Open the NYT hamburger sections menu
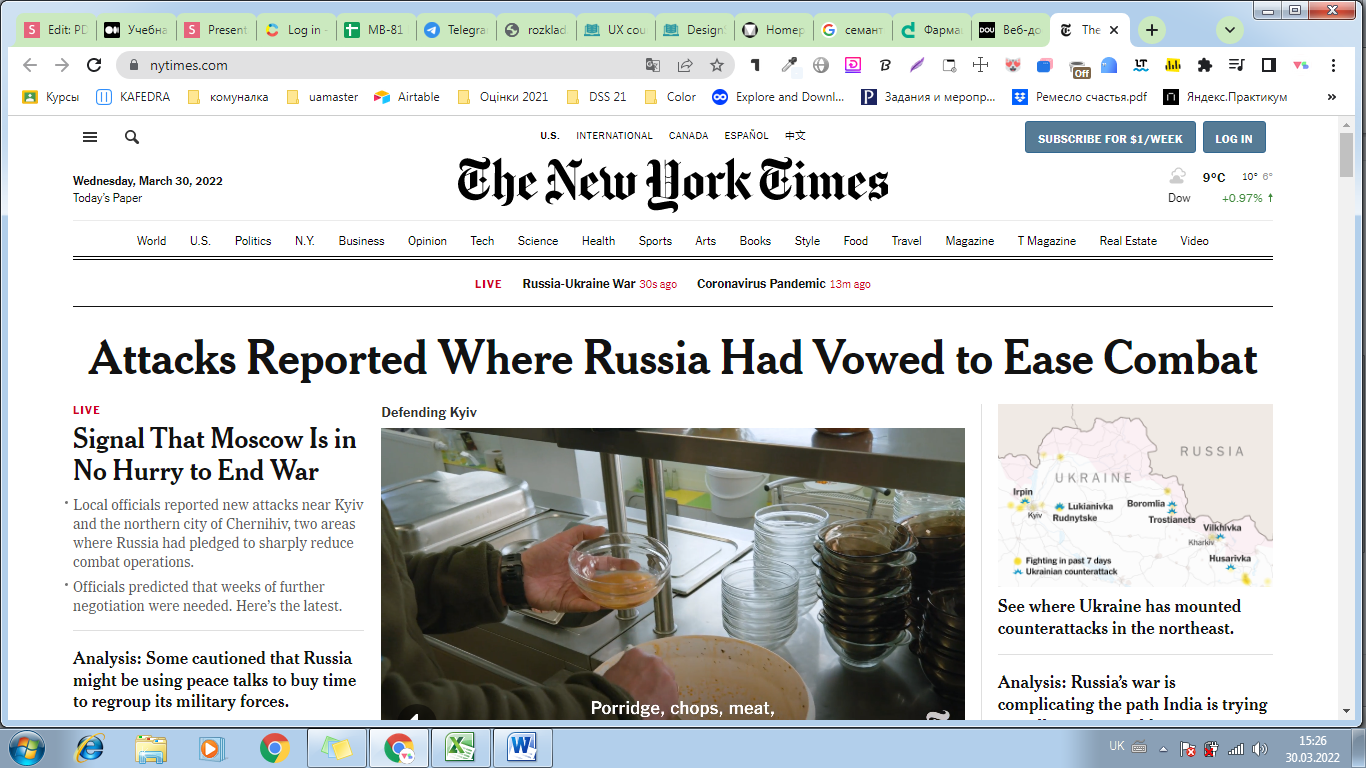 [90, 137]
